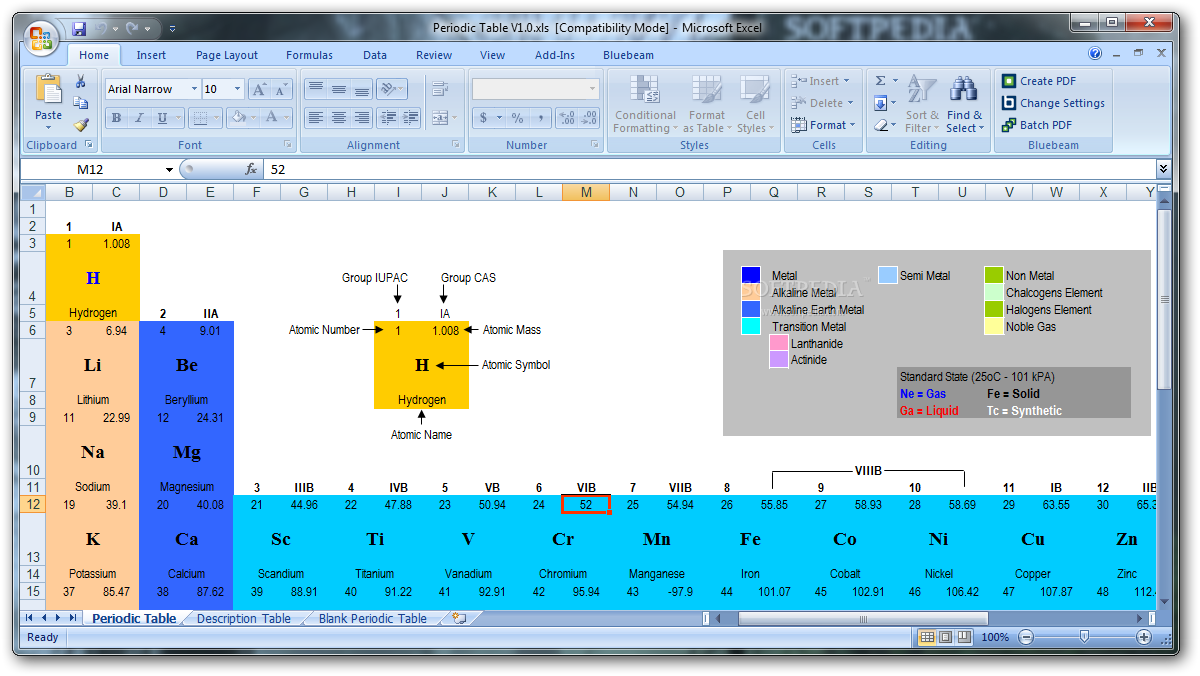Open Excel Help question mark icon
Image resolution: width=1200 pixels, height=676 pixels.
click(x=1095, y=54)
